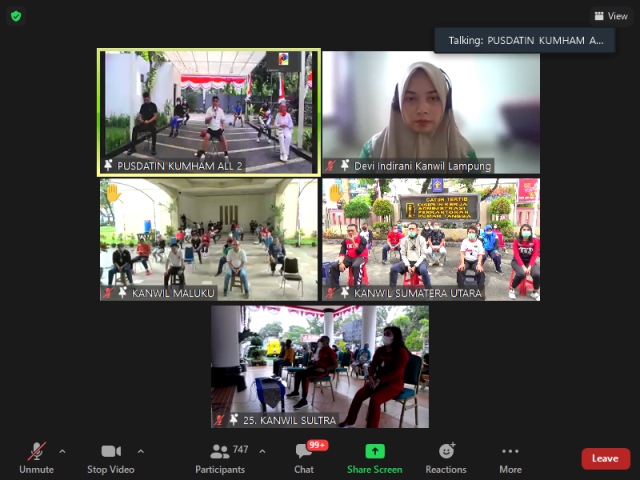The height and width of the screenshot is (480, 640).
Task: Leave the meeting
Action: pyautogui.click(x=605, y=458)
